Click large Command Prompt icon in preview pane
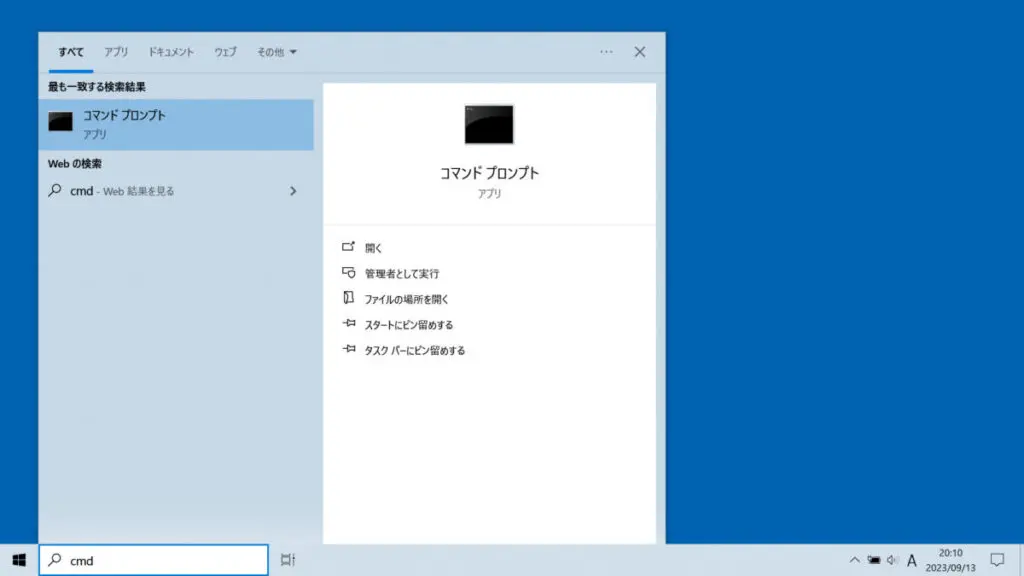The width and height of the screenshot is (1024, 576). (x=489, y=124)
